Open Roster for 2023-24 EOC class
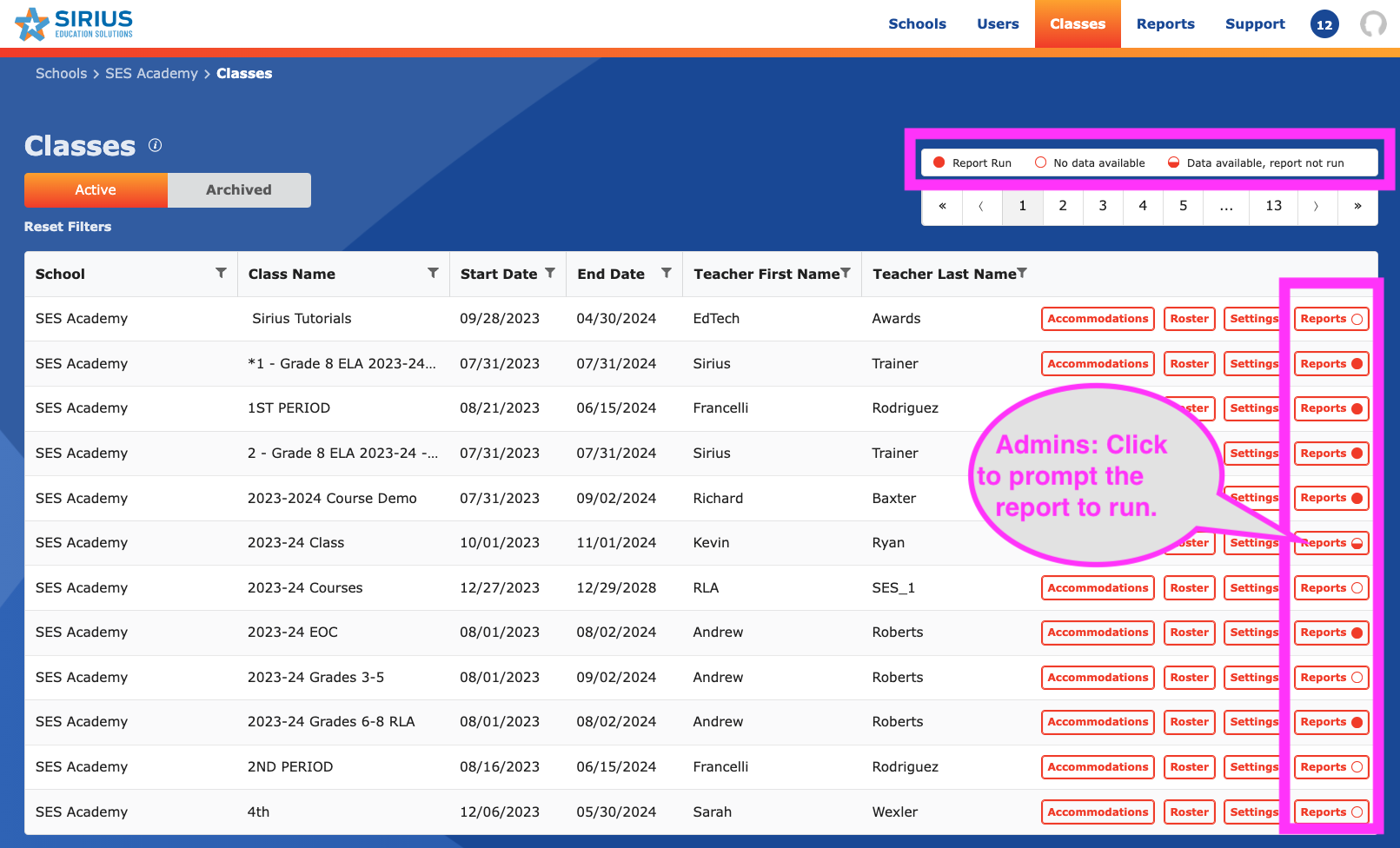Viewport: 1400px width, 848px height. coord(1189,633)
